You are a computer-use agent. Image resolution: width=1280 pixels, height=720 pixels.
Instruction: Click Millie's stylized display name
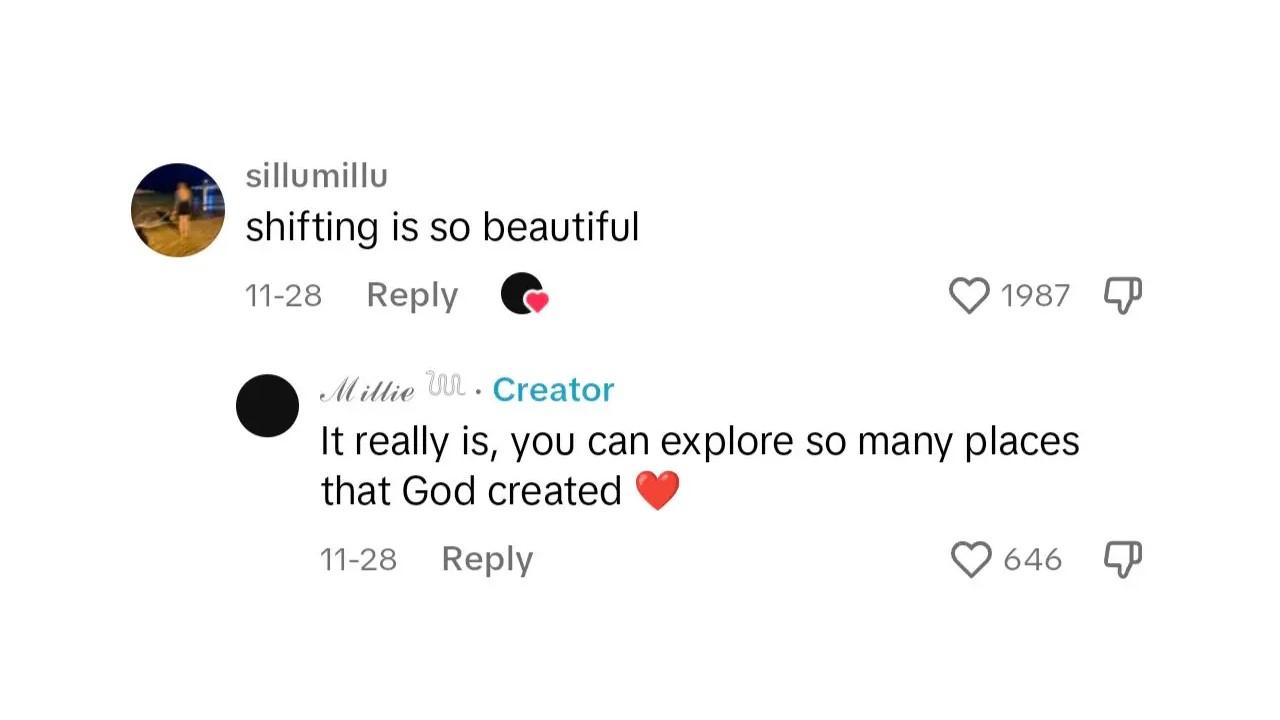pos(372,389)
